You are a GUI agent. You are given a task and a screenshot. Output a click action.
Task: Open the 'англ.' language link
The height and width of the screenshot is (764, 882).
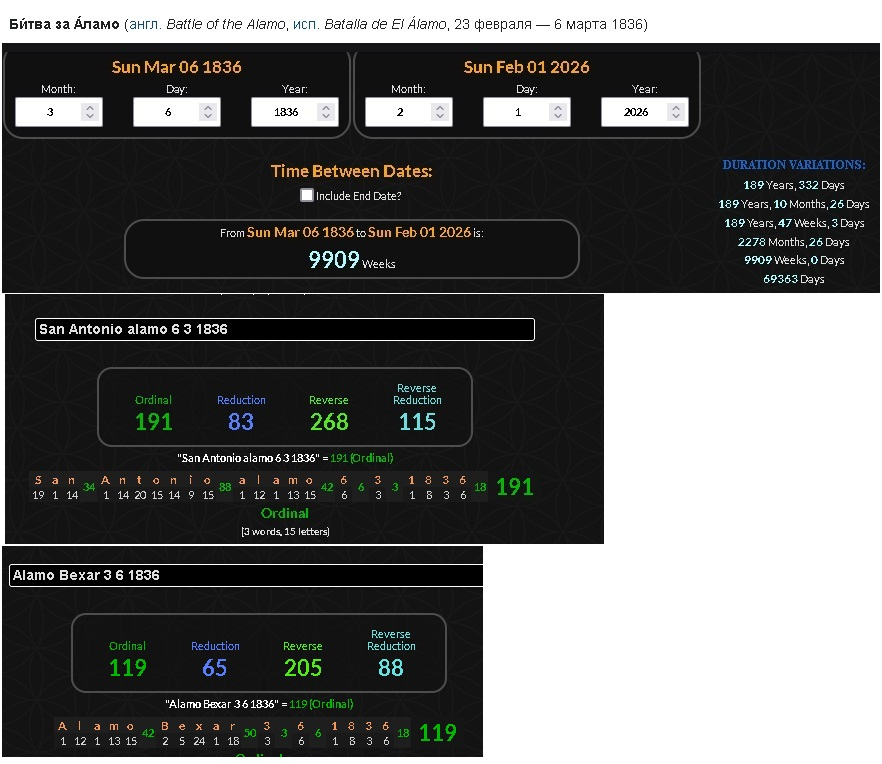tap(145, 24)
